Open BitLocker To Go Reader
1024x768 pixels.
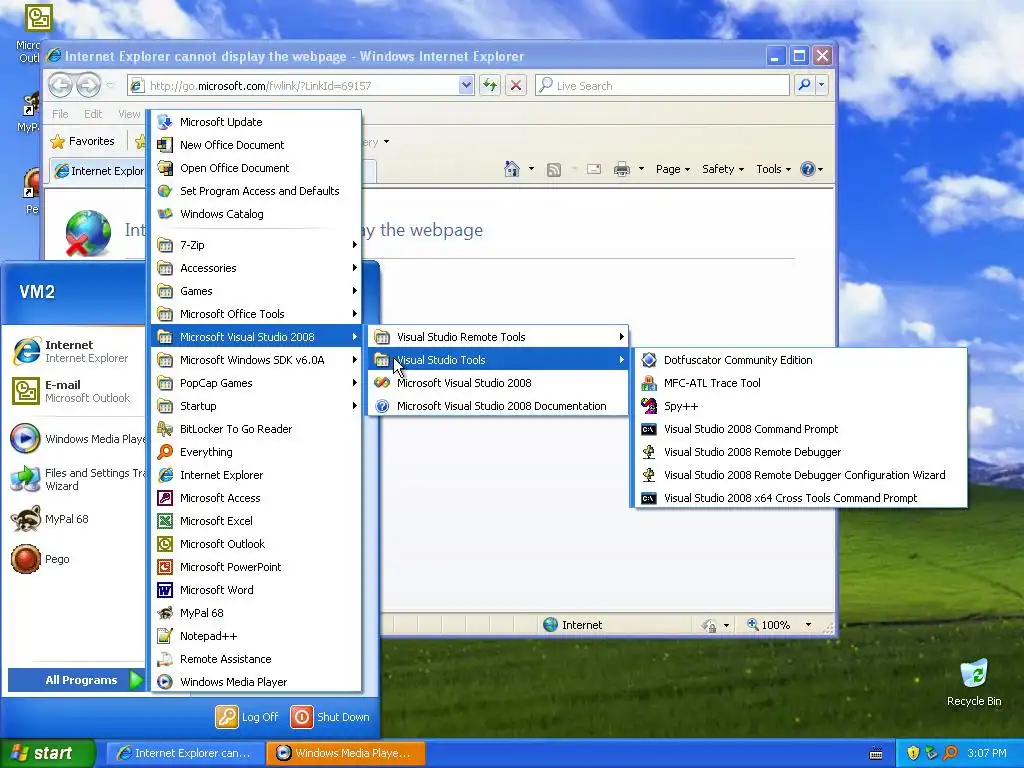coord(257,429)
